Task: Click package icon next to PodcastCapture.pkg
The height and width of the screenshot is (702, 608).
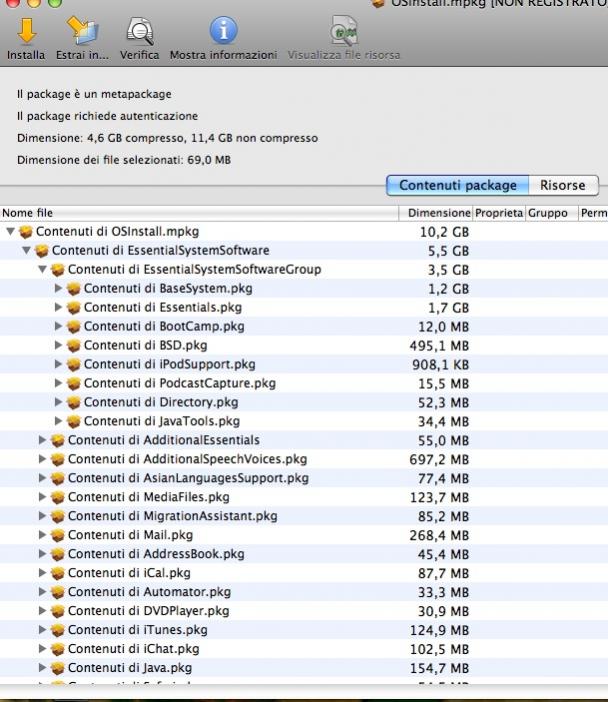Action: pos(73,384)
